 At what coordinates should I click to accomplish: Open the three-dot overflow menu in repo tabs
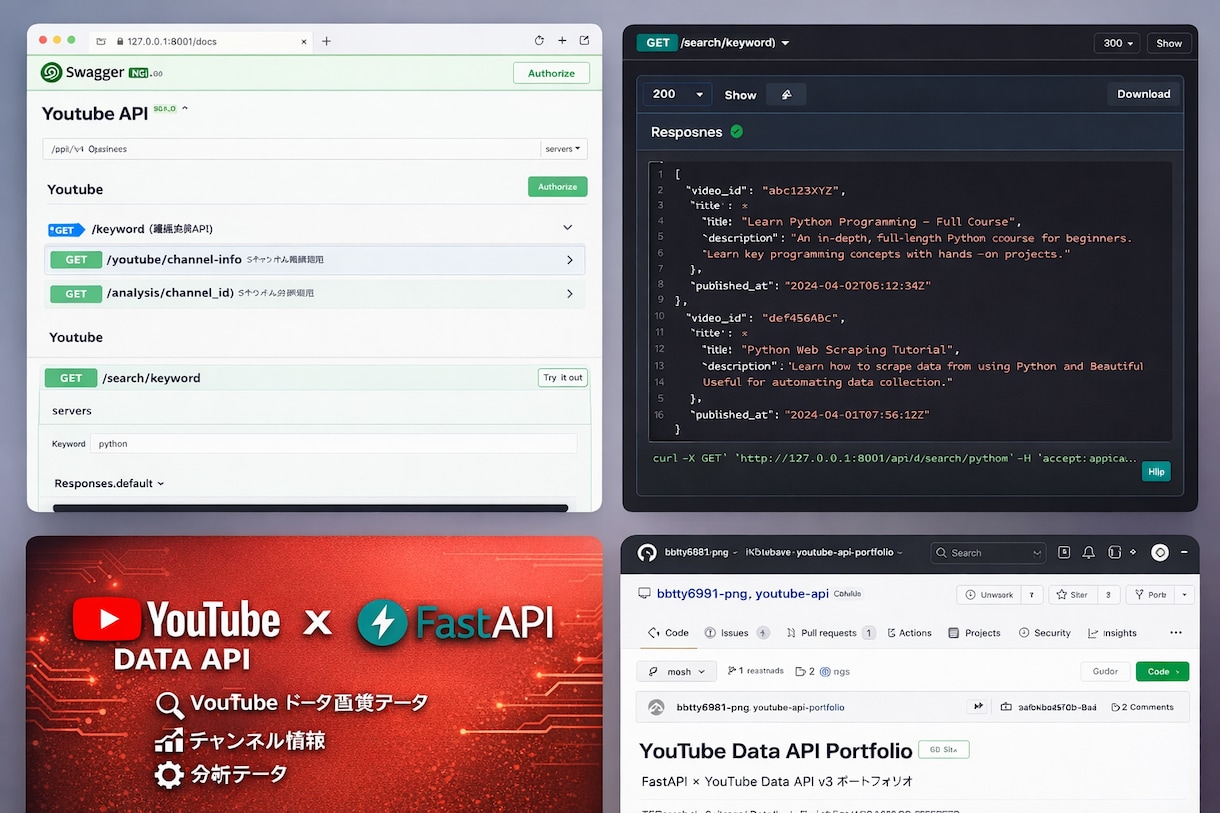(x=1175, y=633)
